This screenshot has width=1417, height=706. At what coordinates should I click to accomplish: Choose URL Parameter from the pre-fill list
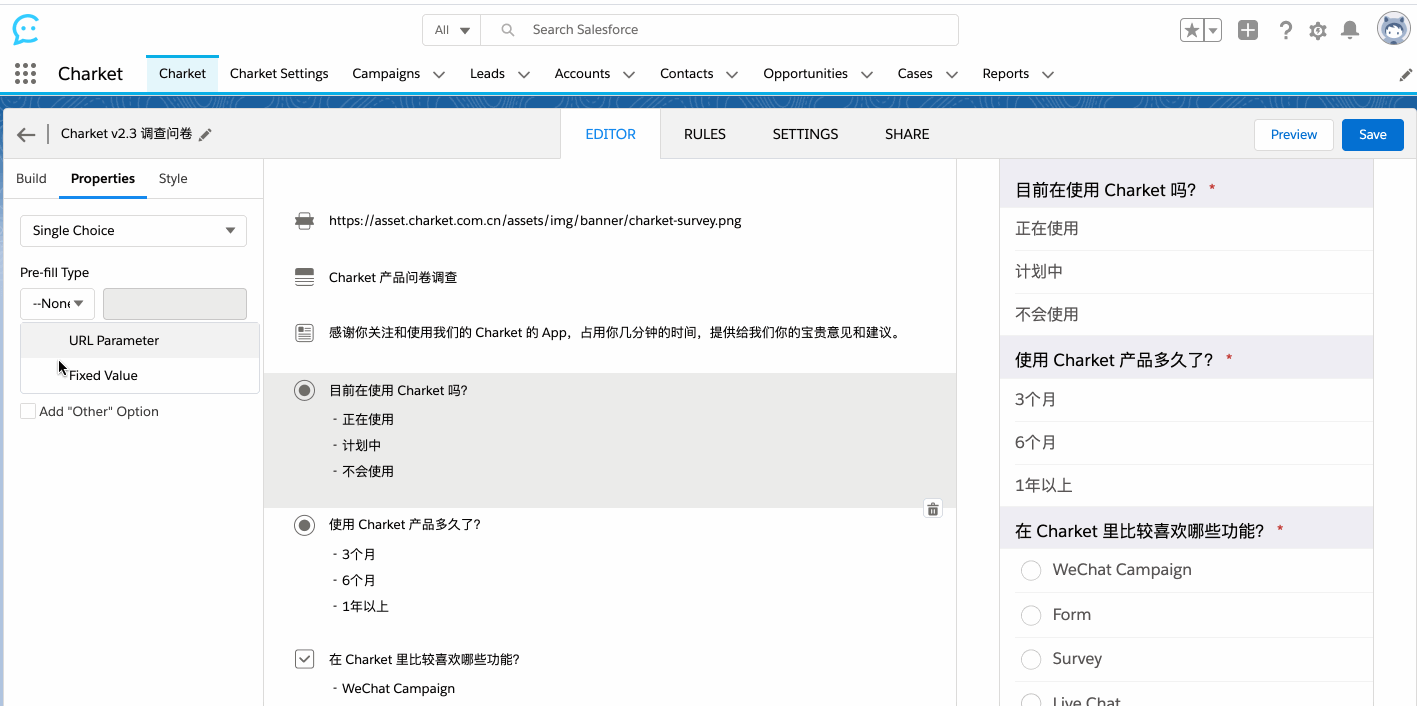pos(114,341)
